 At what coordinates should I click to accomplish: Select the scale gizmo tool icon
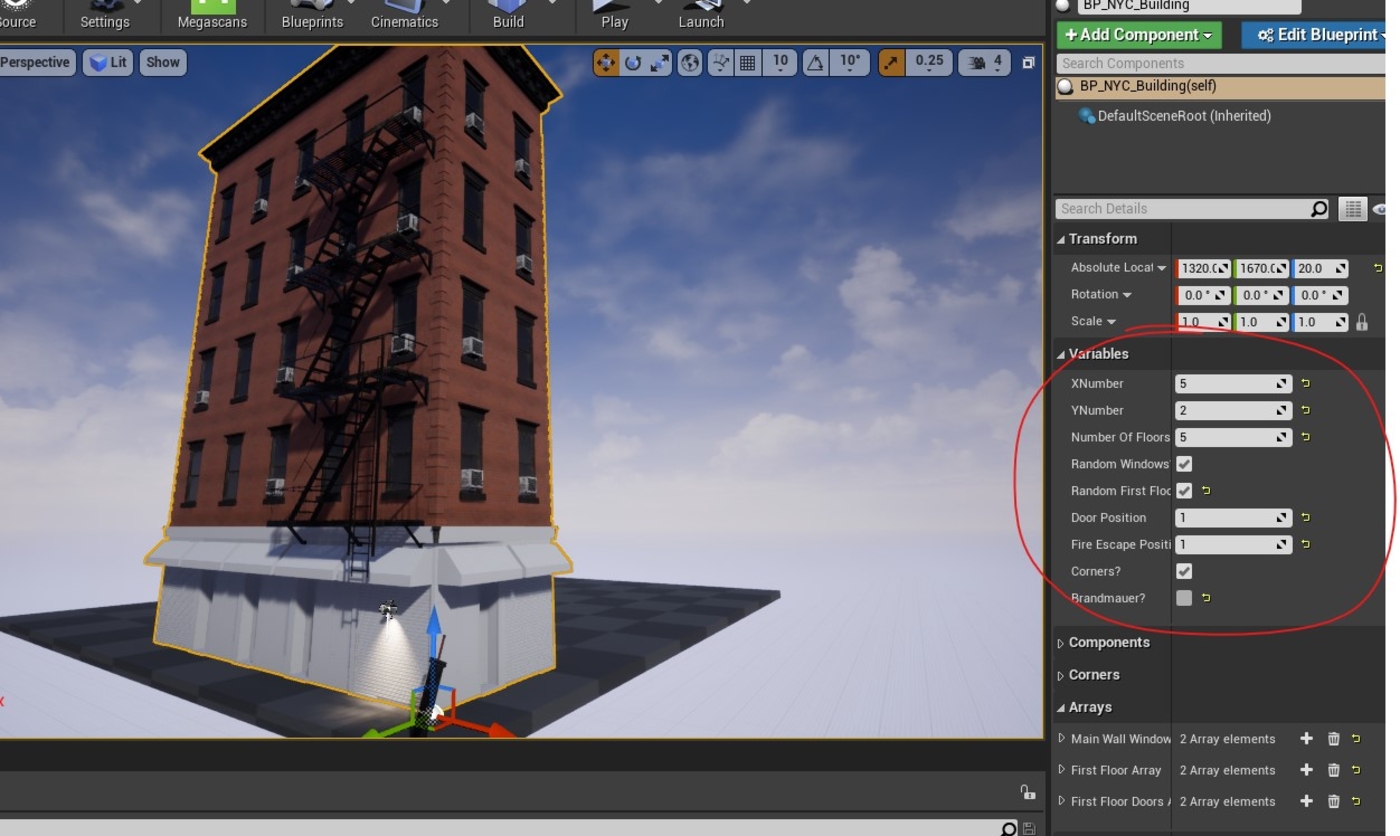pyautogui.click(x=660, y=63)
